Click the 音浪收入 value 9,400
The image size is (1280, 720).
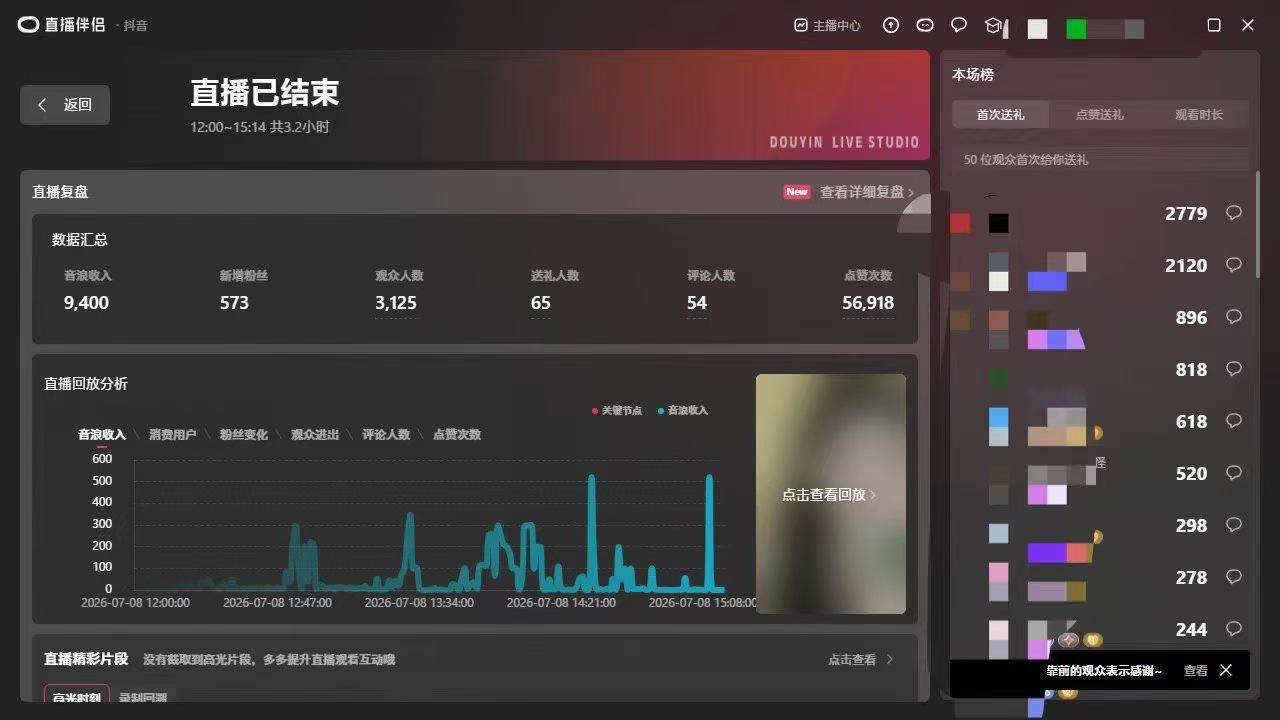click(x=86, y=303)
